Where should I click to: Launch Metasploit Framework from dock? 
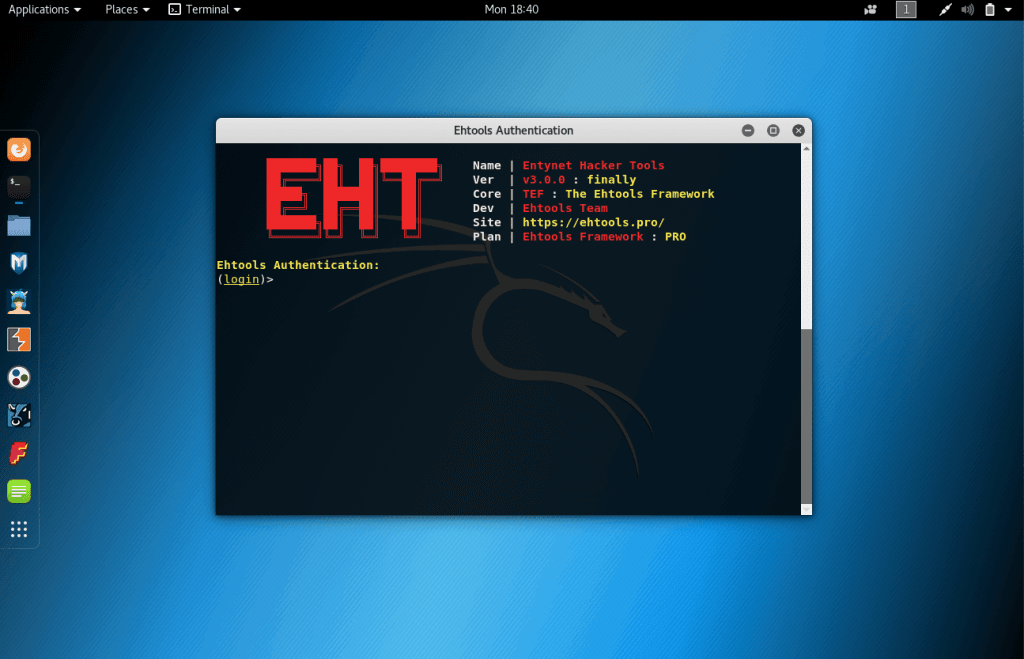pyautogui.click(x=19, y=263)
